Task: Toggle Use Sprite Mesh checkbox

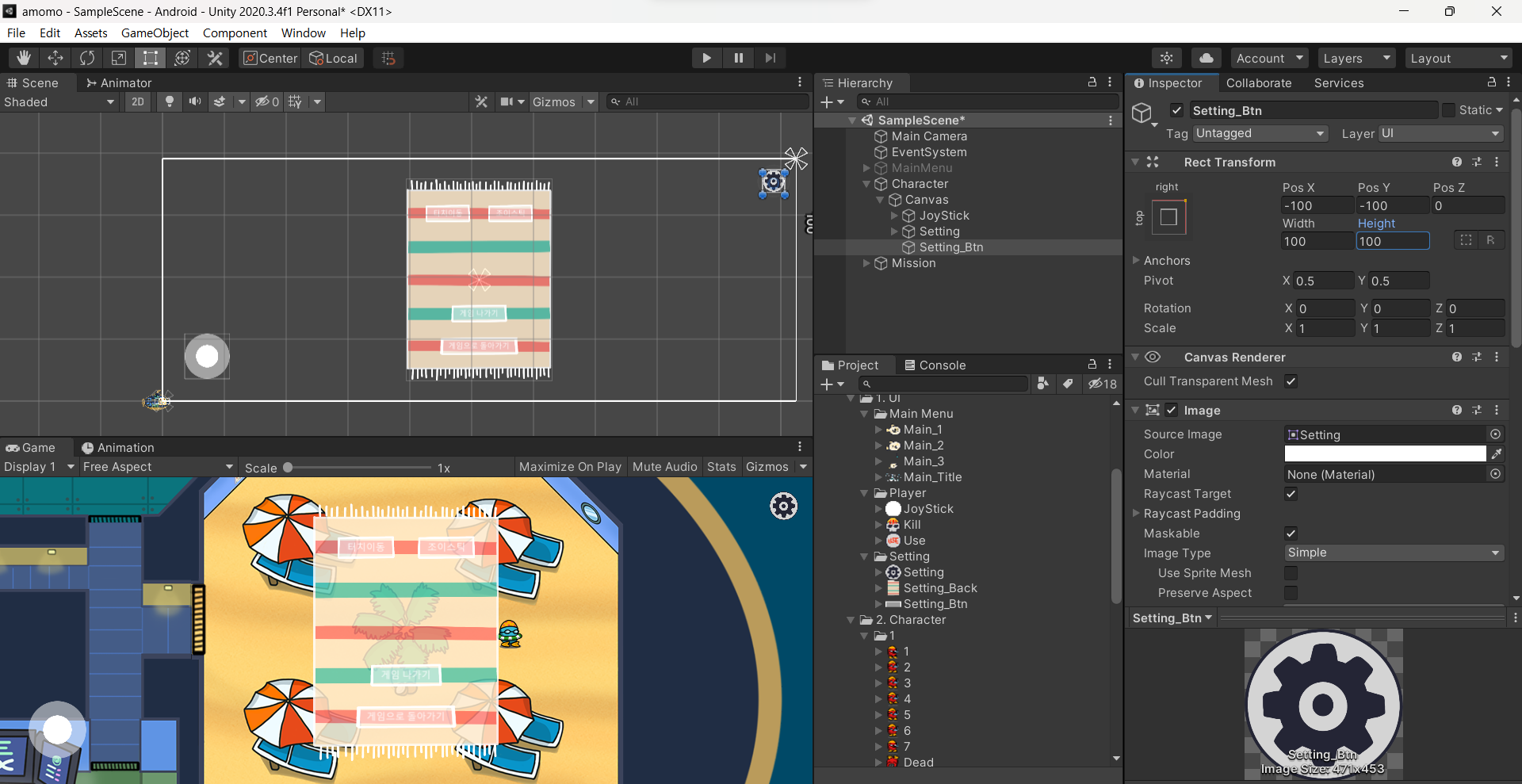Action: point(1291,573)
